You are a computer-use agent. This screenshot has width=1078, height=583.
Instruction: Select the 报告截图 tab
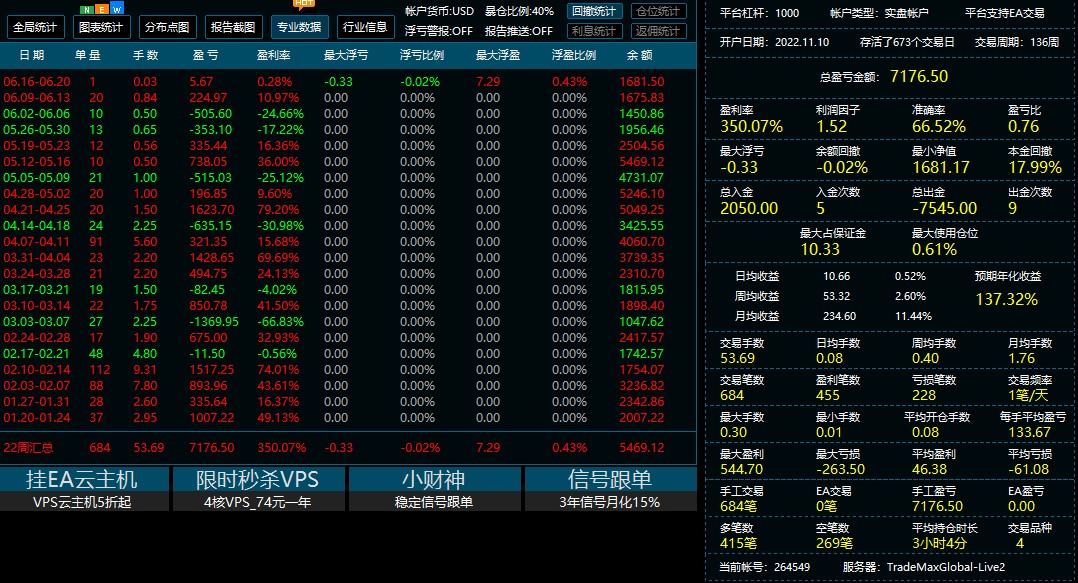click(x=233, y=28)
